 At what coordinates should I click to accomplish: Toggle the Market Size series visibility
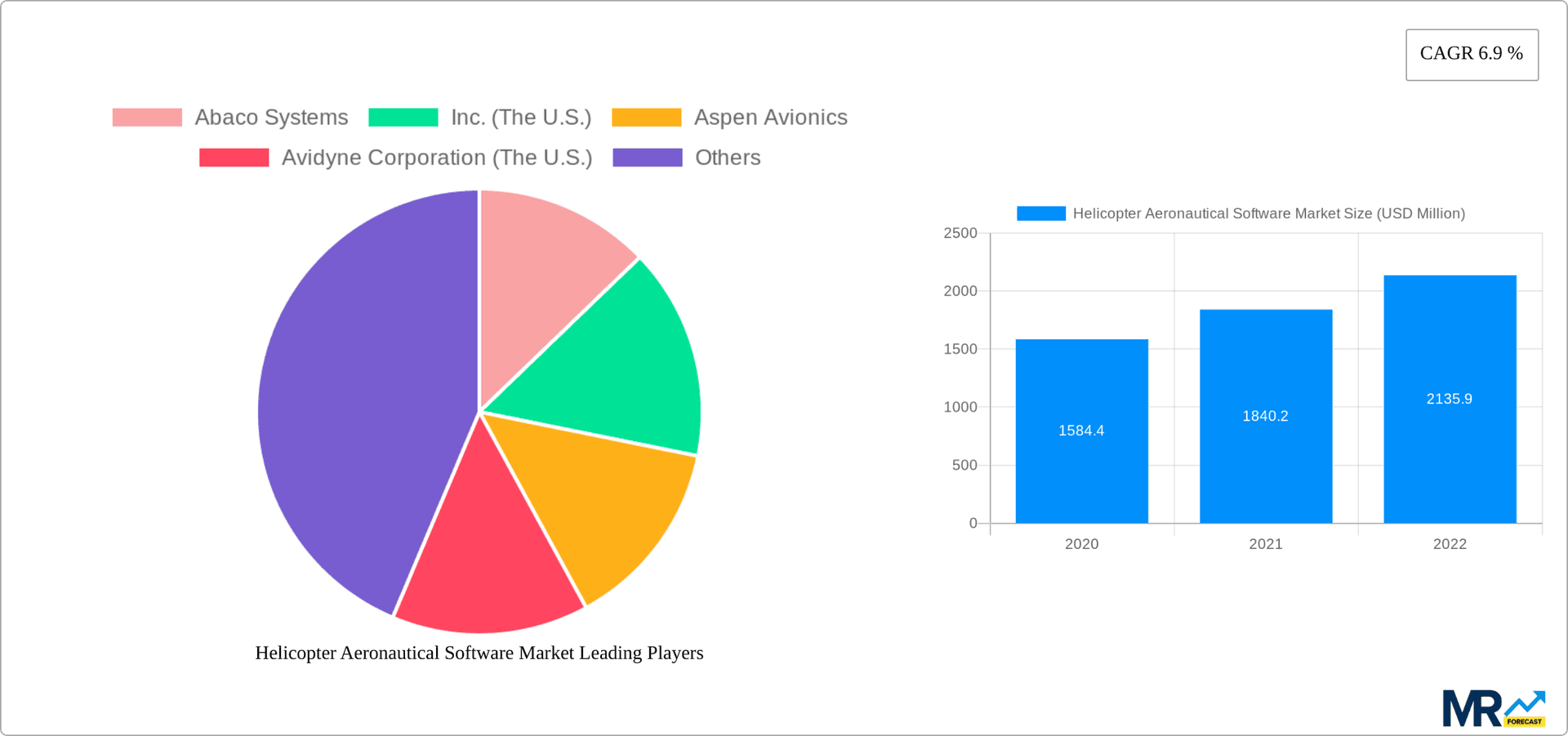coord(1040,213)
